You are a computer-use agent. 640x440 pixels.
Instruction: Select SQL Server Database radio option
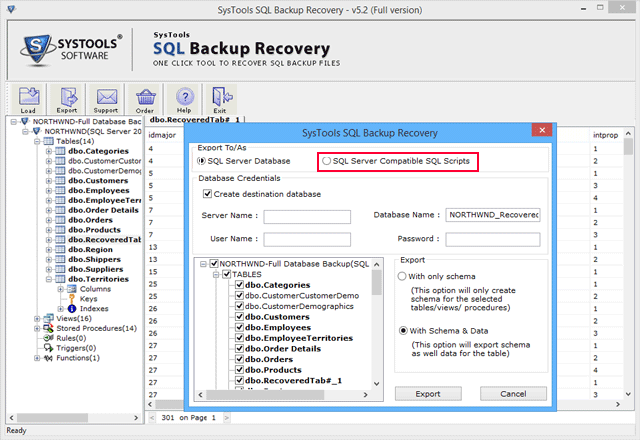201,161
